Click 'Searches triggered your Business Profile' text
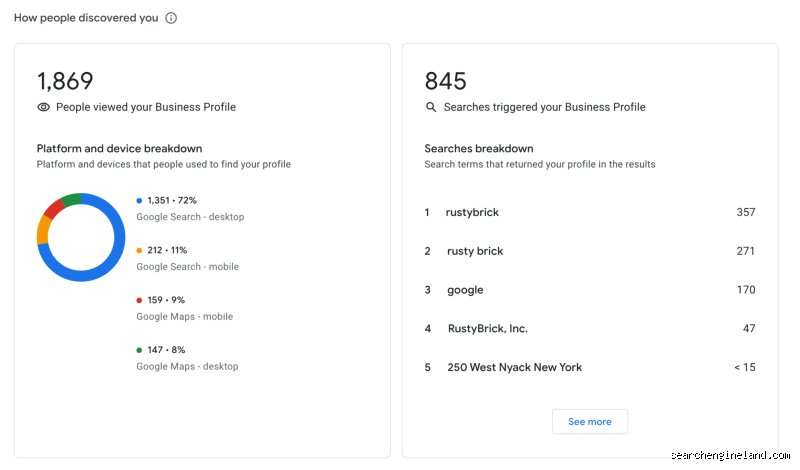Screen dimensions: 800x470 (x=544, y=107)
